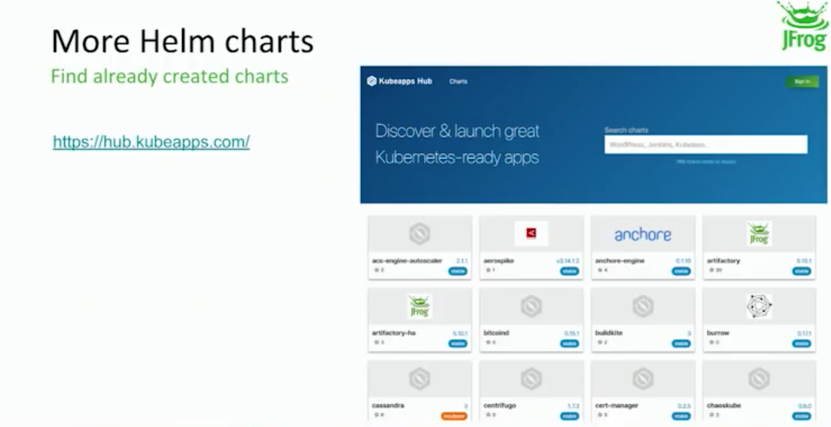Select the centrifugo chart name
Image resolution: width=831 pixels, height=427 pixels.
tap(500, 406)
